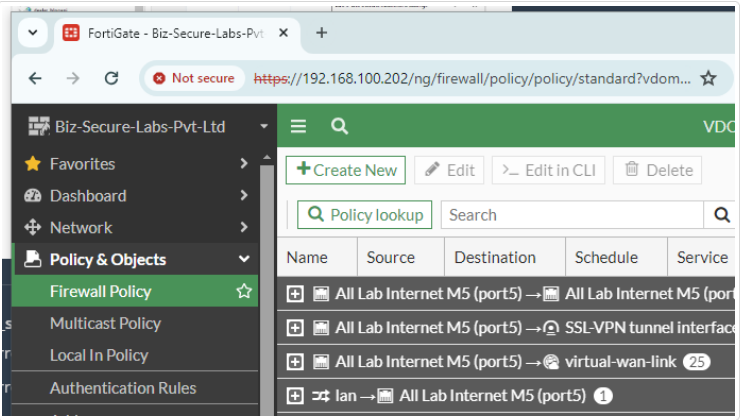Screen dimensions: 740x420
Task: Open the Multicast Policy menu item
Action: click(105, 323)
